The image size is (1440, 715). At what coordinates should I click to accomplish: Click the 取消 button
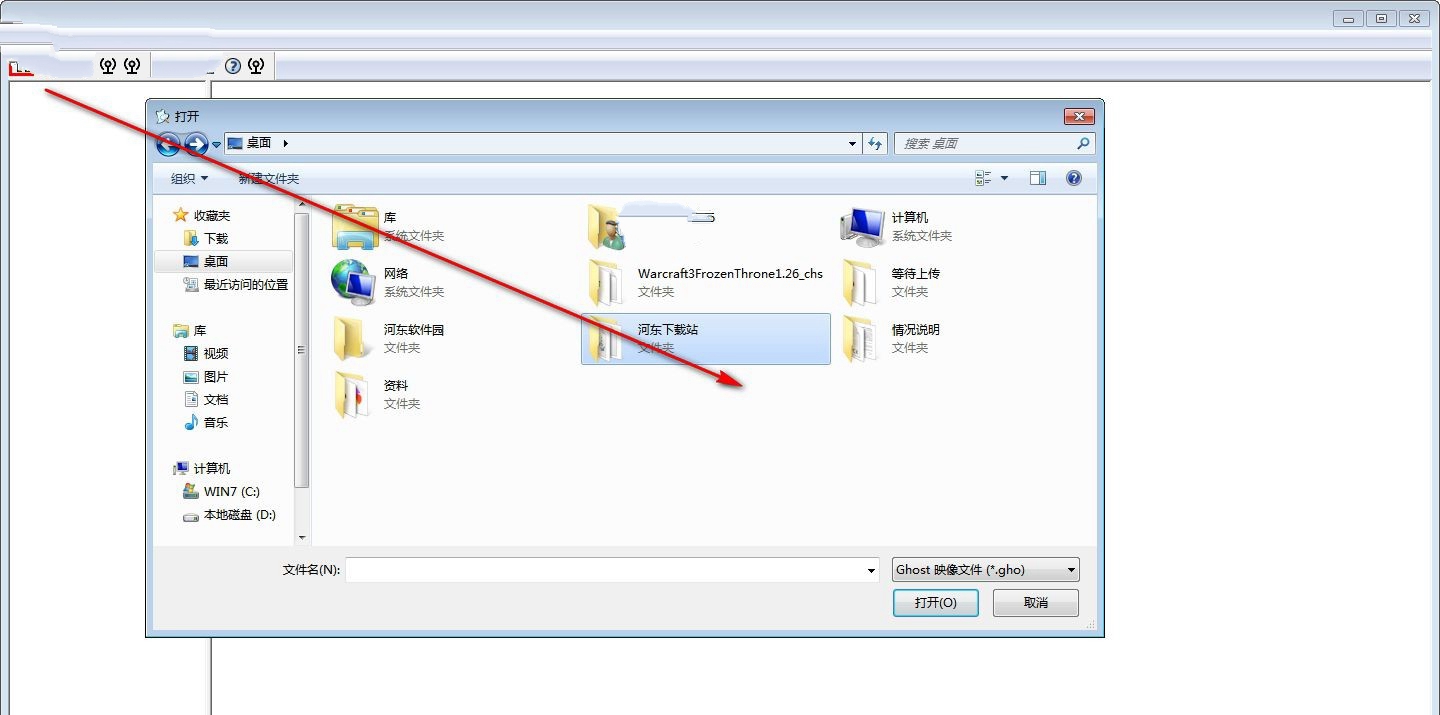(x=1036, y=603)
